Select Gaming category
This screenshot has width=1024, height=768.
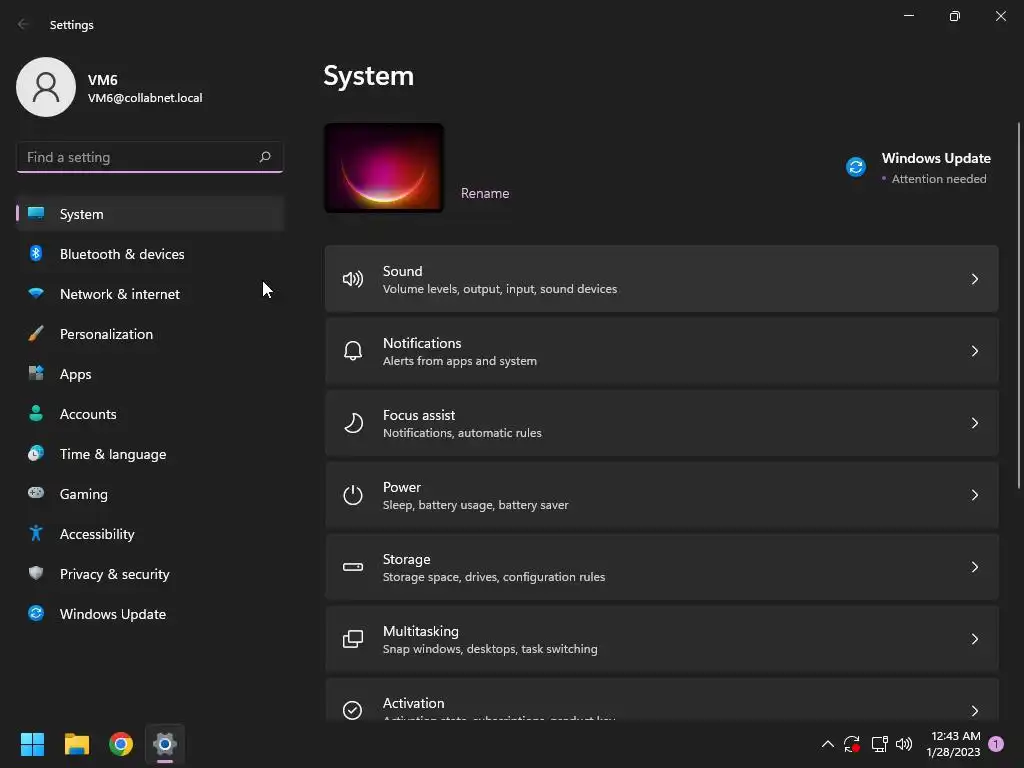tap(150, 493)
